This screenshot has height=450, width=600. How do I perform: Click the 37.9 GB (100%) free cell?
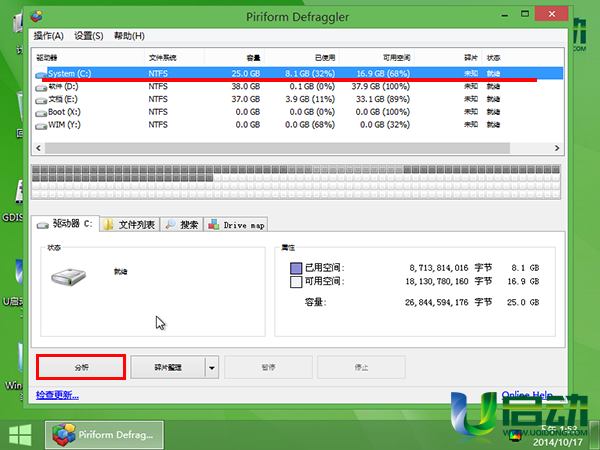[381, 86]
